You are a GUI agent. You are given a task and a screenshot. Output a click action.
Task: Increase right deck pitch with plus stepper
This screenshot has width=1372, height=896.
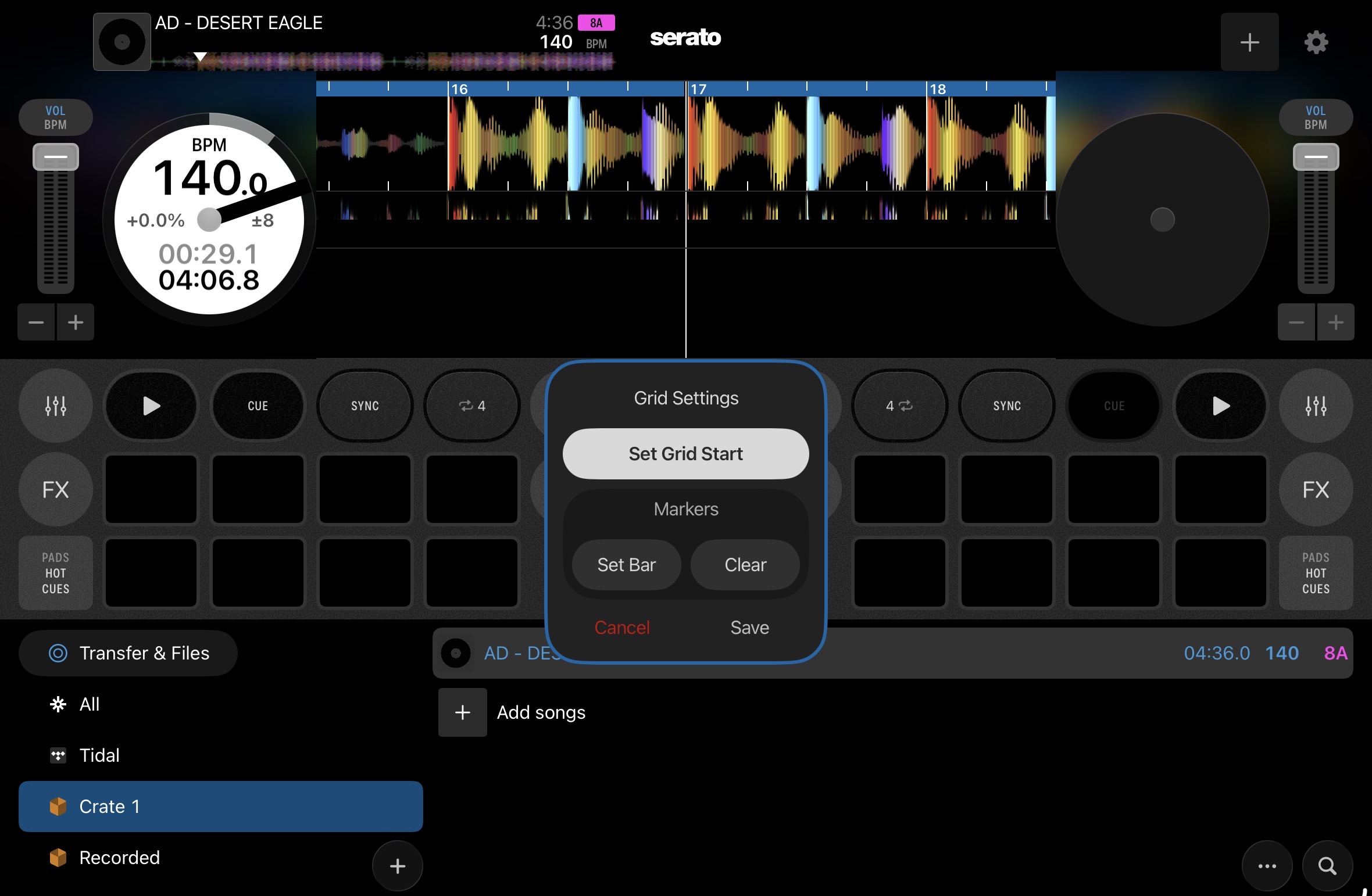click(1336, 322)
